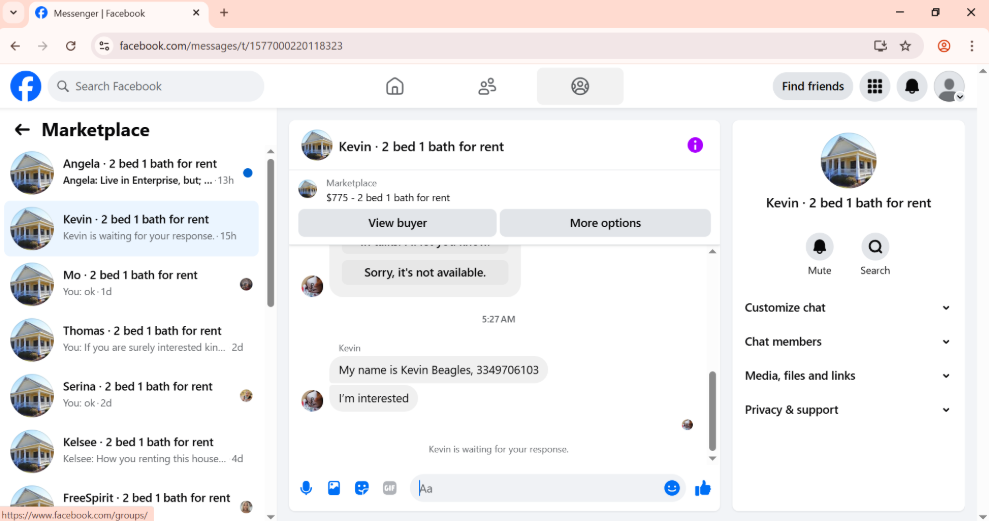Open a new browser tab
989x521 pixels.
[x=224, y=13]
